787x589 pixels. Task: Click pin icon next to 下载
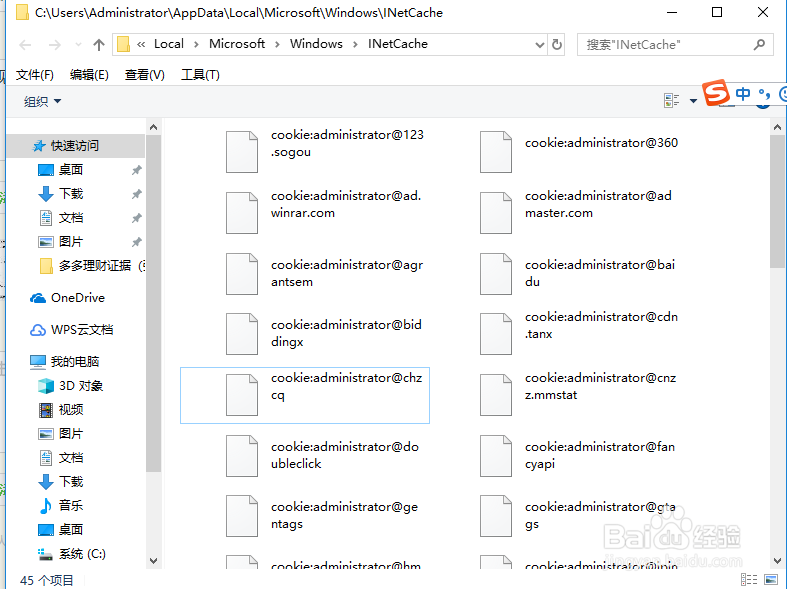(136, 194)
